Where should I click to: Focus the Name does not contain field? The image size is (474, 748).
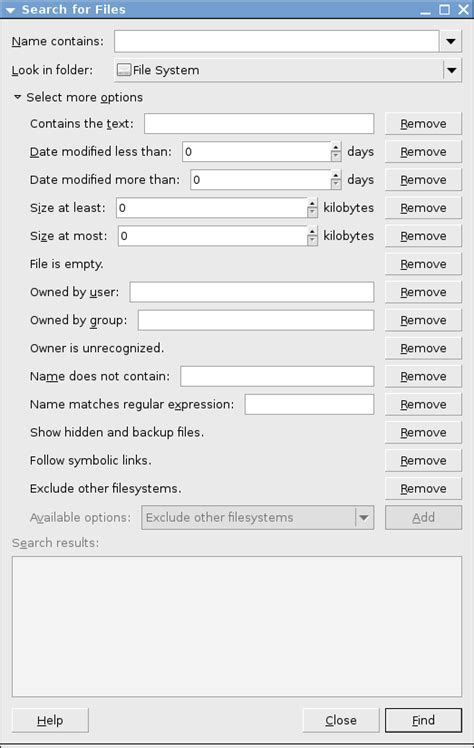click(x=277, y=377)
